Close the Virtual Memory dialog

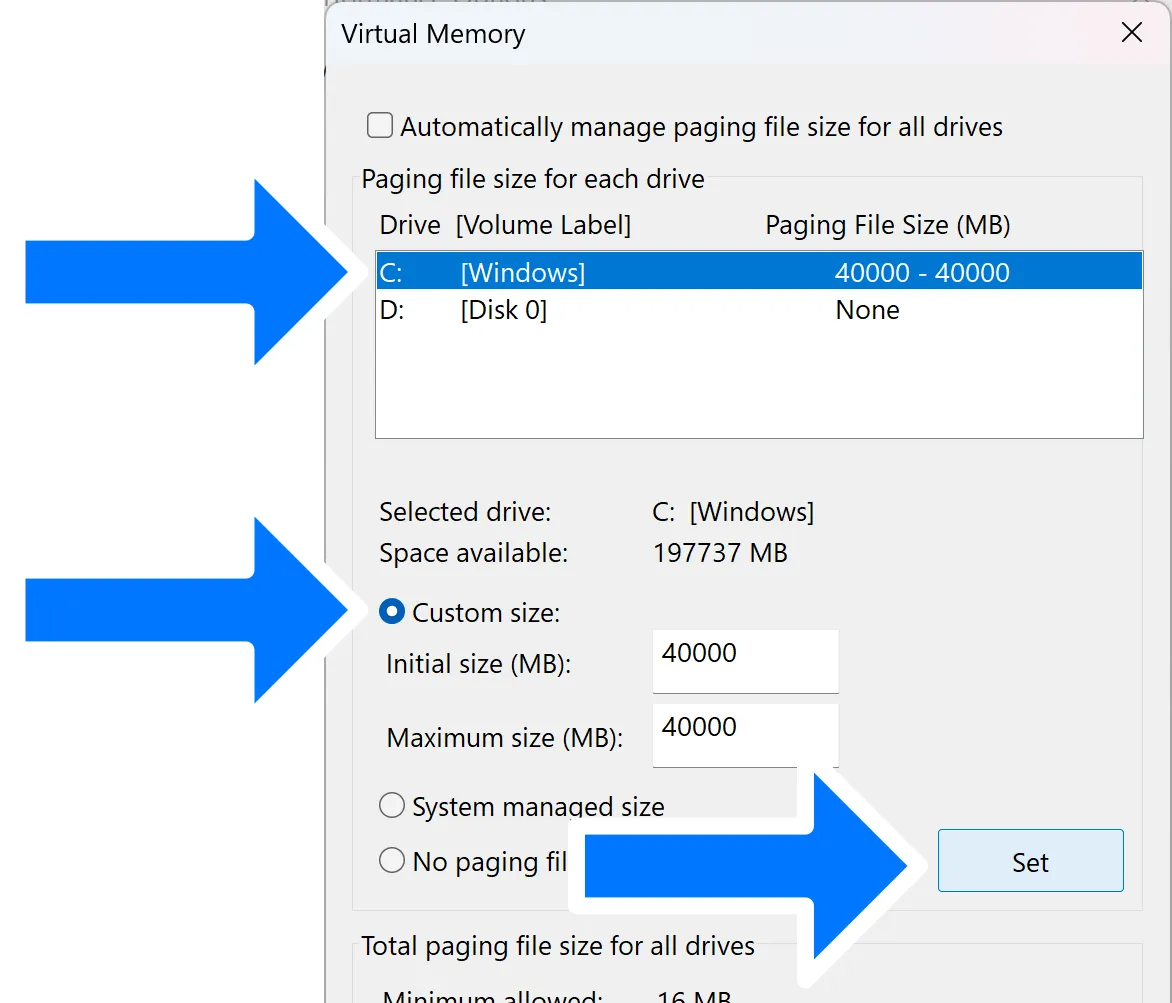(x=1131, y=33)
